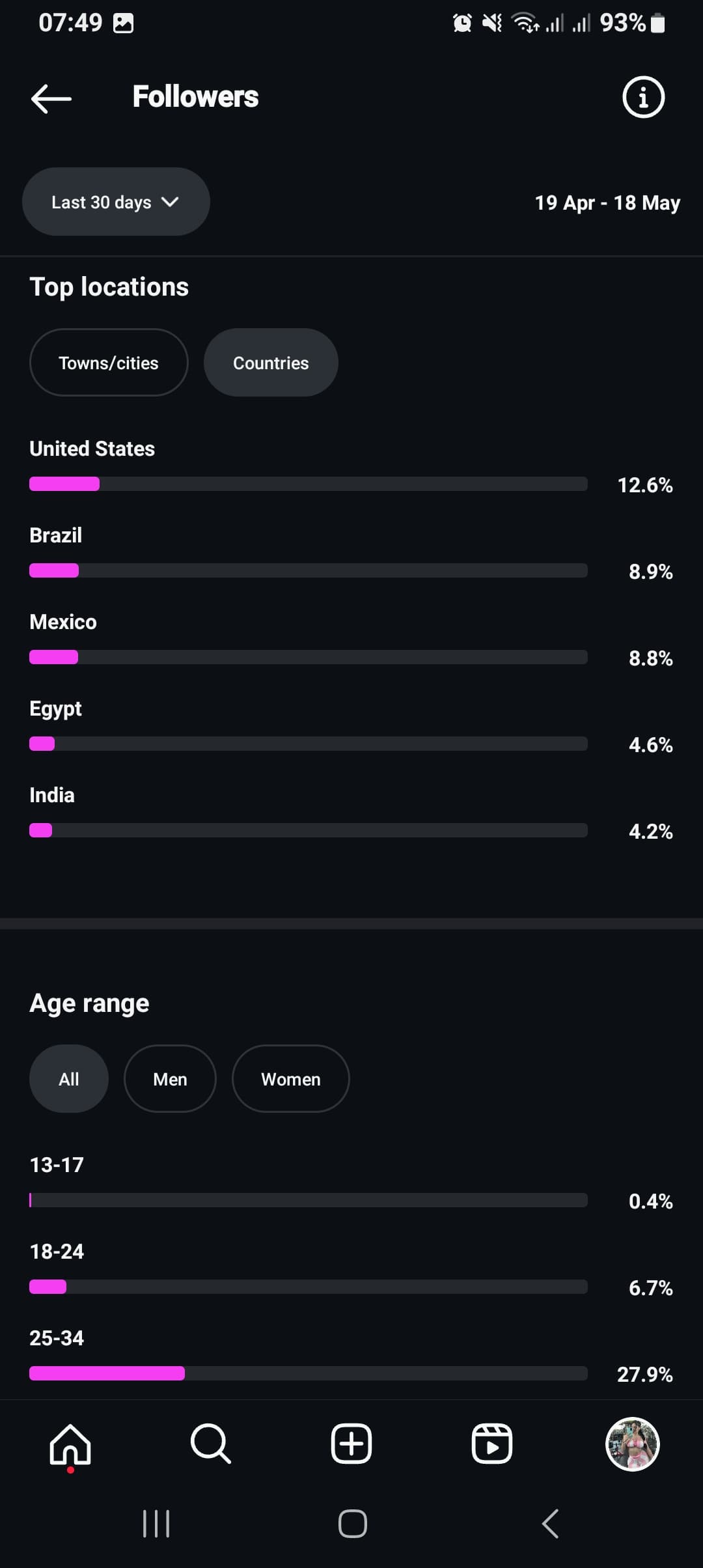
Task: Open the Reels icon
Action: click(492, 1444)
